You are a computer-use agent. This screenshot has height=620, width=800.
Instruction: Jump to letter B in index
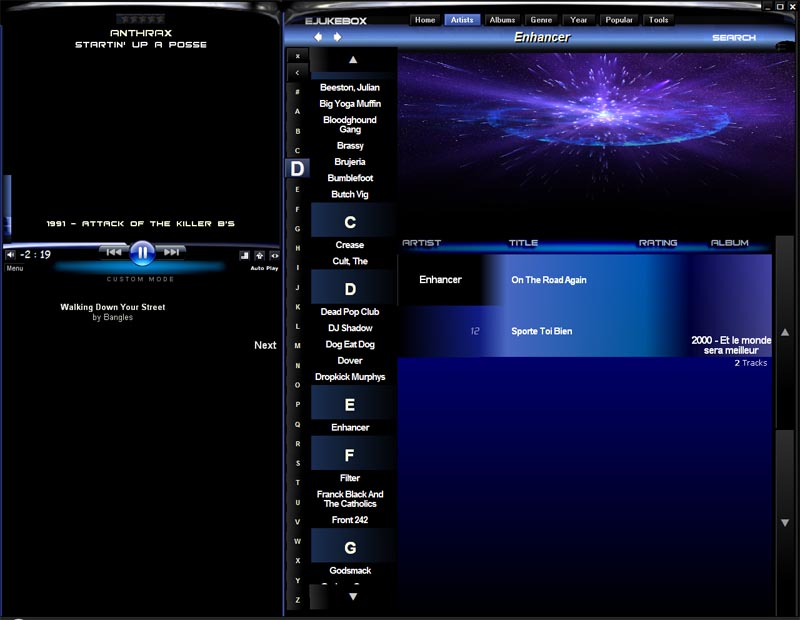pos(297,131)
